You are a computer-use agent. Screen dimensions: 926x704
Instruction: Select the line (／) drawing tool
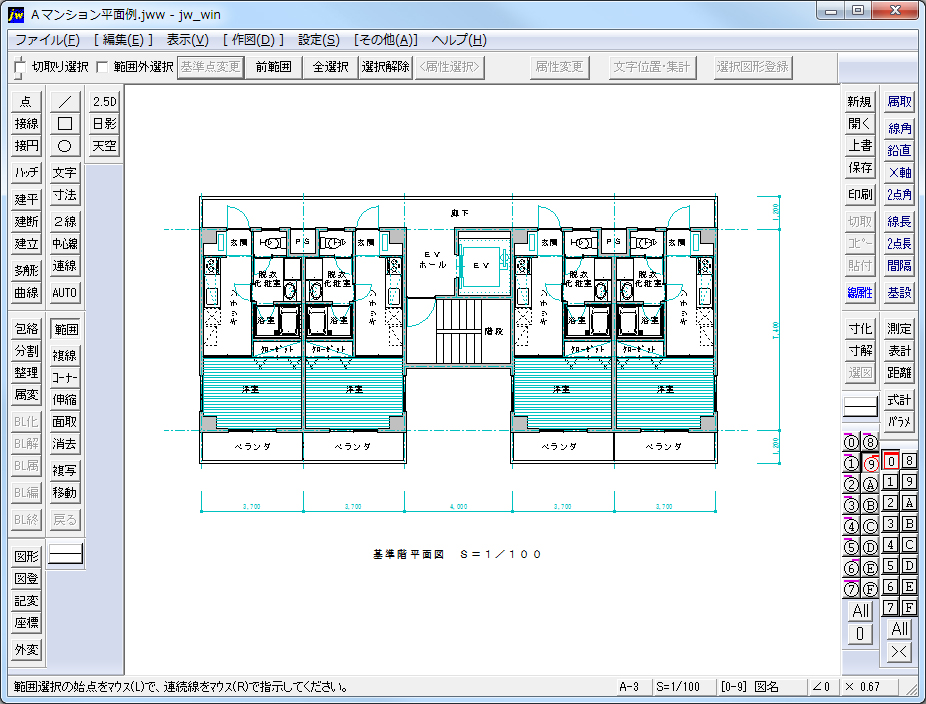point(65,101)
